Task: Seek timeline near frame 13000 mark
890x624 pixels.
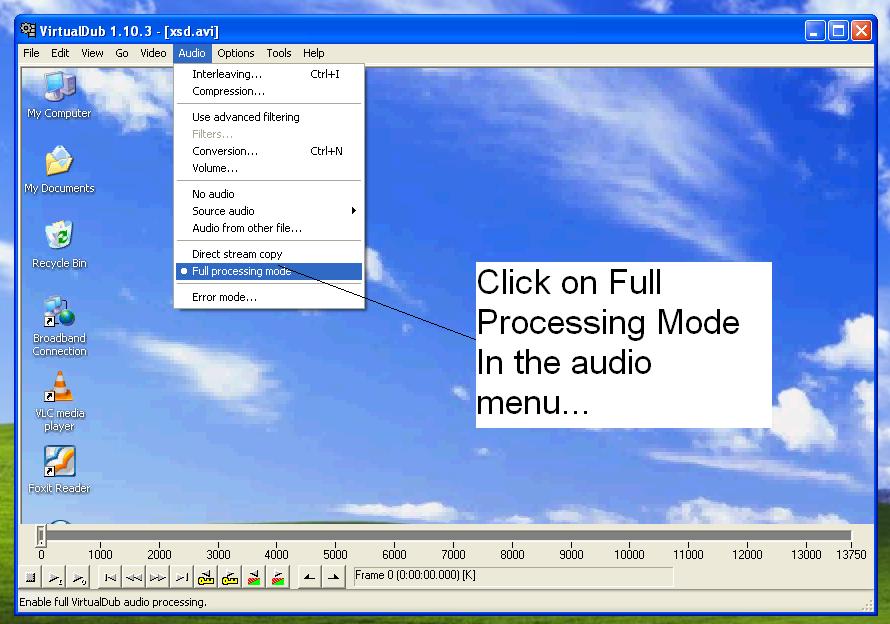Action: point(805,554)
